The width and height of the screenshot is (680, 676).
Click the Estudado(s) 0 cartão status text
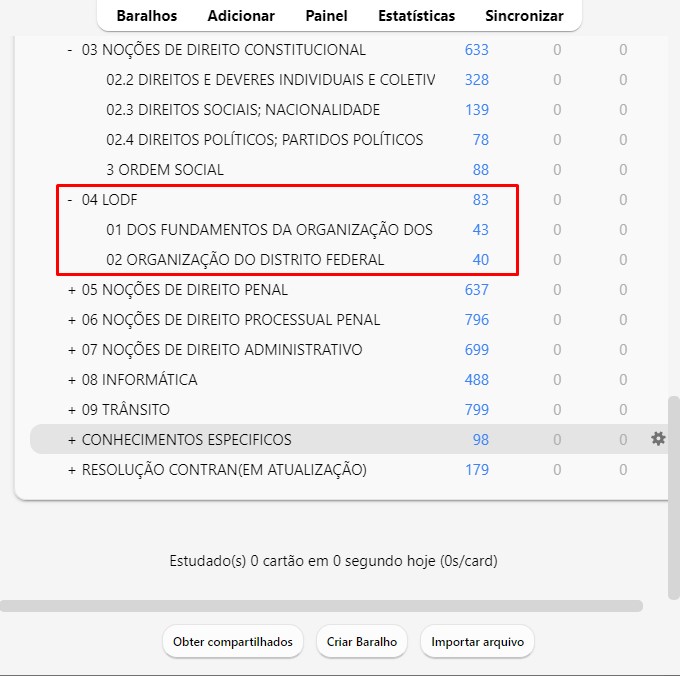tap(333, 561)
